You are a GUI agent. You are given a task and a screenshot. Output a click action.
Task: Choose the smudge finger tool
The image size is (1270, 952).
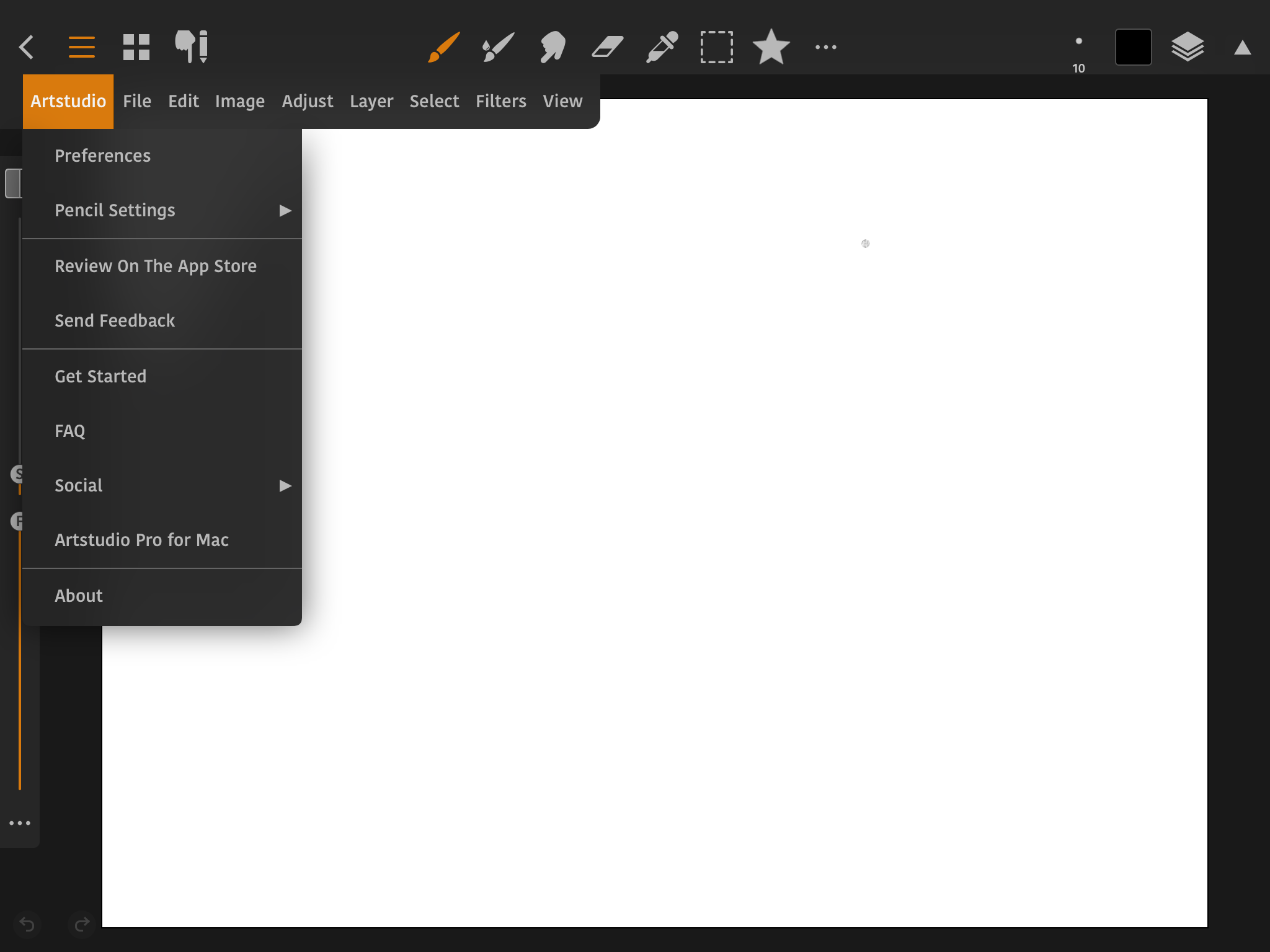[x=552, y=47]
